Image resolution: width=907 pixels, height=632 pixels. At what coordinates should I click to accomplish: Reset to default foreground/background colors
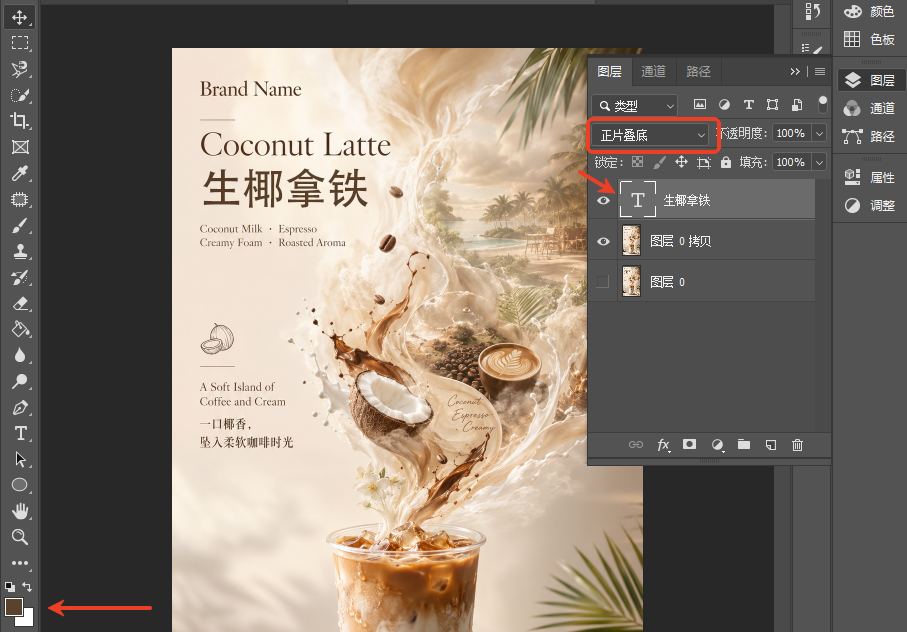10,586
